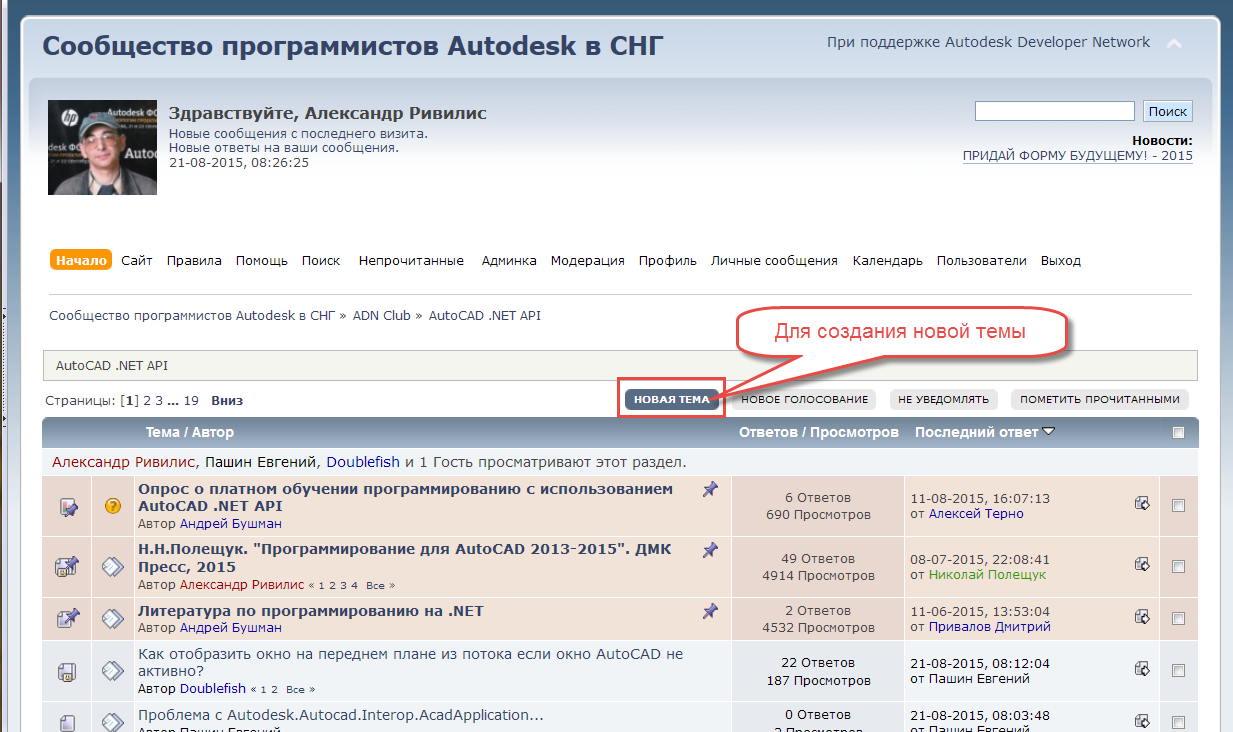Open Новые сообщения с последнего визита link
Viewport: 1233px width, 732px height.
coord(298,133)
